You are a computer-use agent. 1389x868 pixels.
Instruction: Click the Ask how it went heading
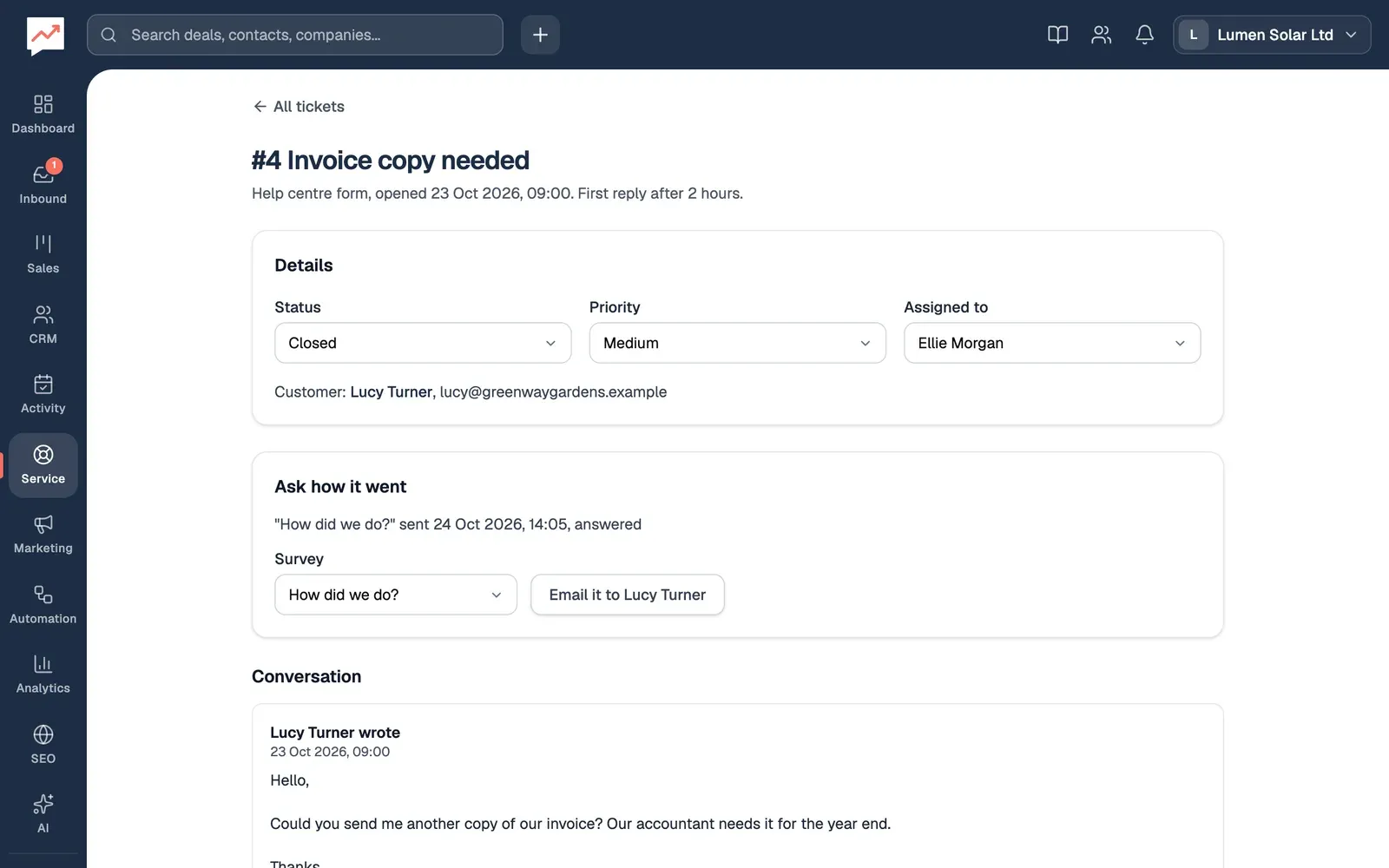pyautogui.click(x=340, y=487)
